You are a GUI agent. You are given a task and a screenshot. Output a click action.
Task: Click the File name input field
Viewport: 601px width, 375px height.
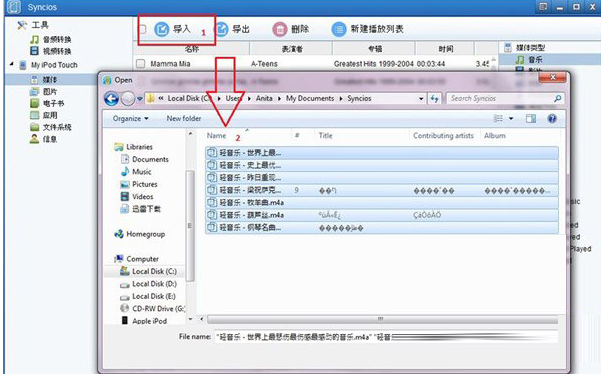(x=386, y=337)
